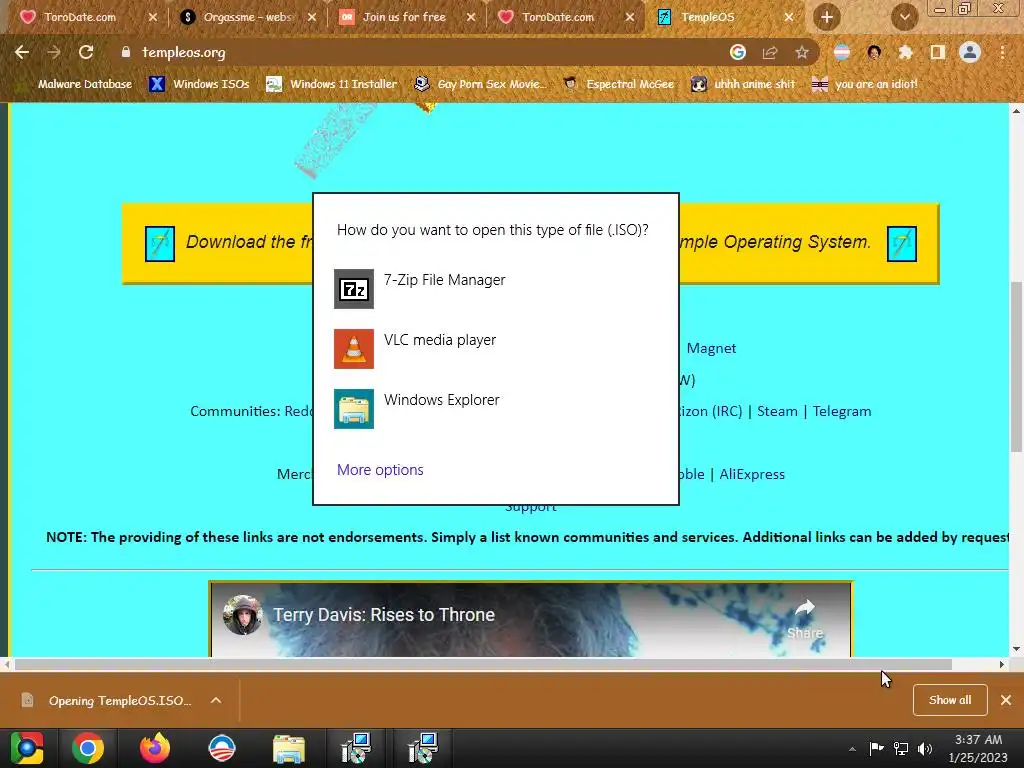Image resolution: width=1024 pixels, height=768 pixels.
Task: Click the vertical scrollbar thumb
Action: pyautogui.click(x=1016, y=366)
